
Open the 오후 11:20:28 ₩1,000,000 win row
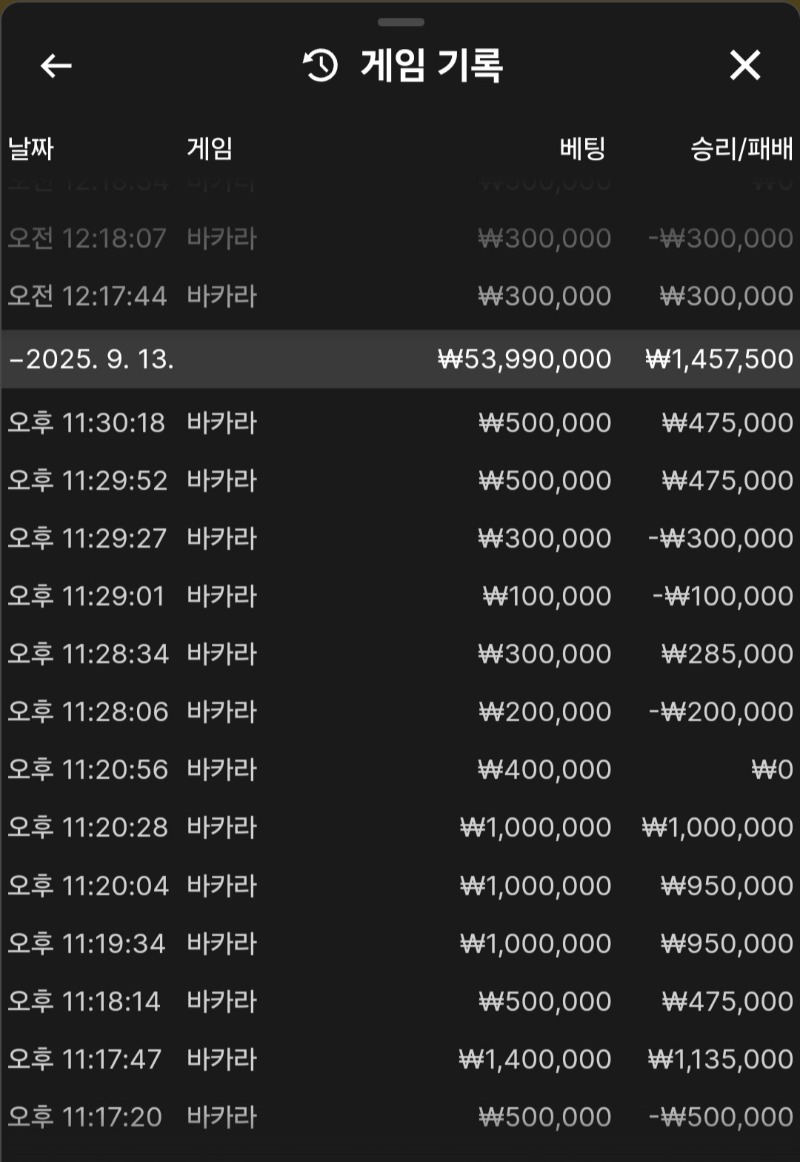[x=400, y=828]
